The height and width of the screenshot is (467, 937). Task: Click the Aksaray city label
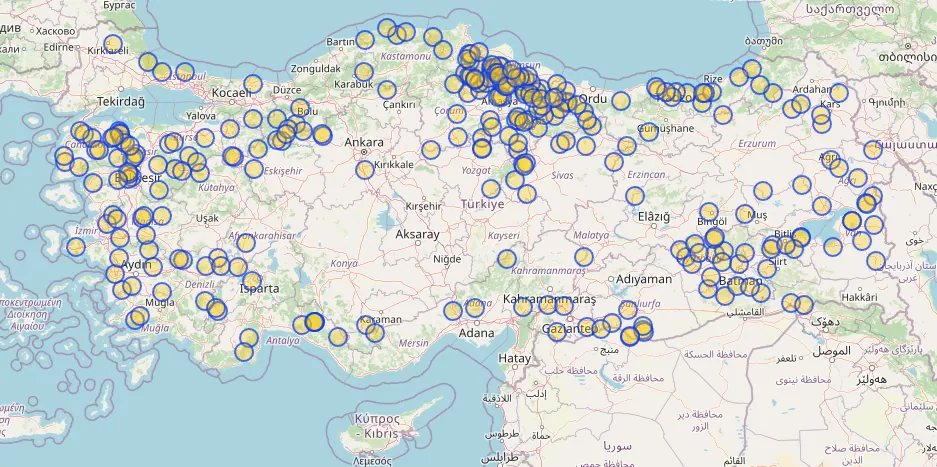(x=417, y=234)
